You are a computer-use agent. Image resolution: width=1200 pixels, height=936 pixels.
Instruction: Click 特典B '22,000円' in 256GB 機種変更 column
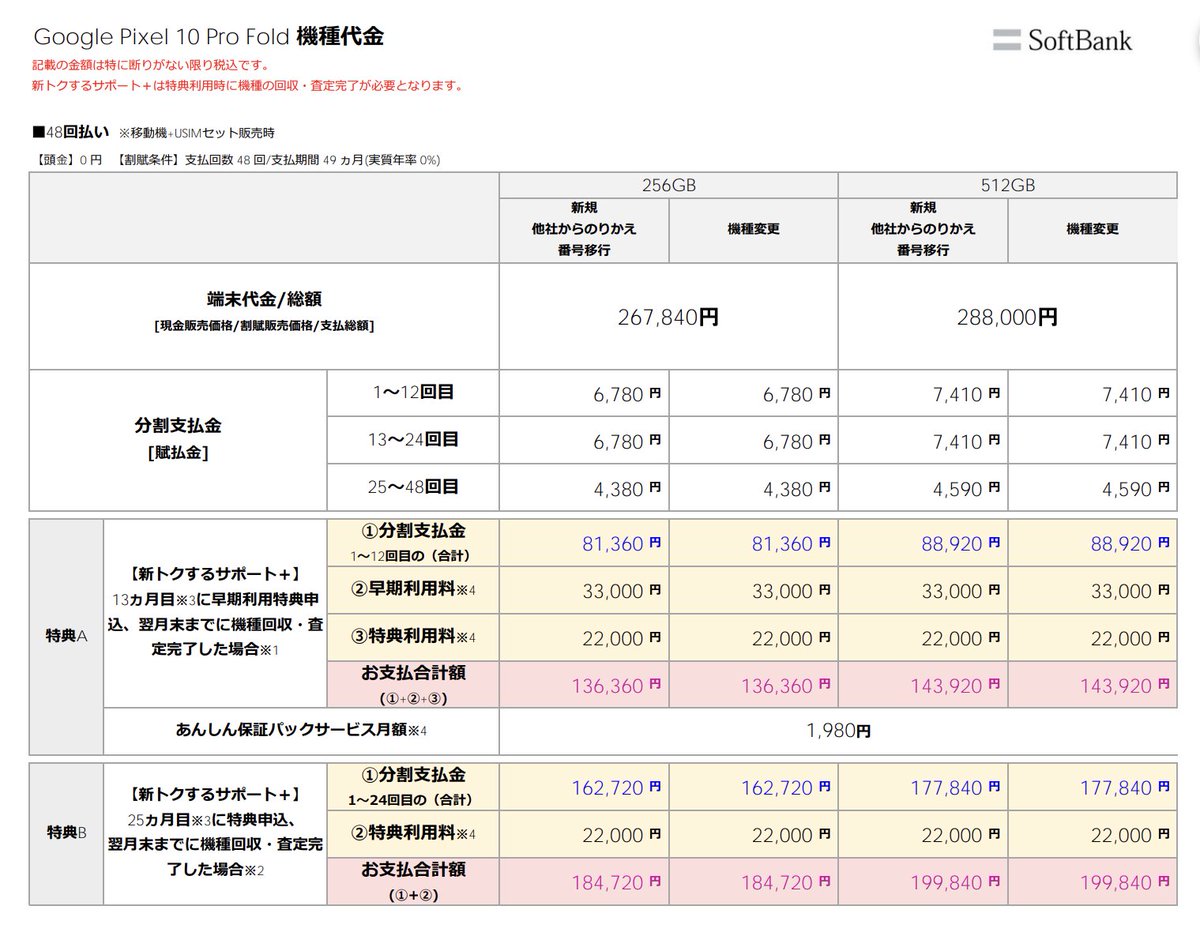tap(791, 835)
